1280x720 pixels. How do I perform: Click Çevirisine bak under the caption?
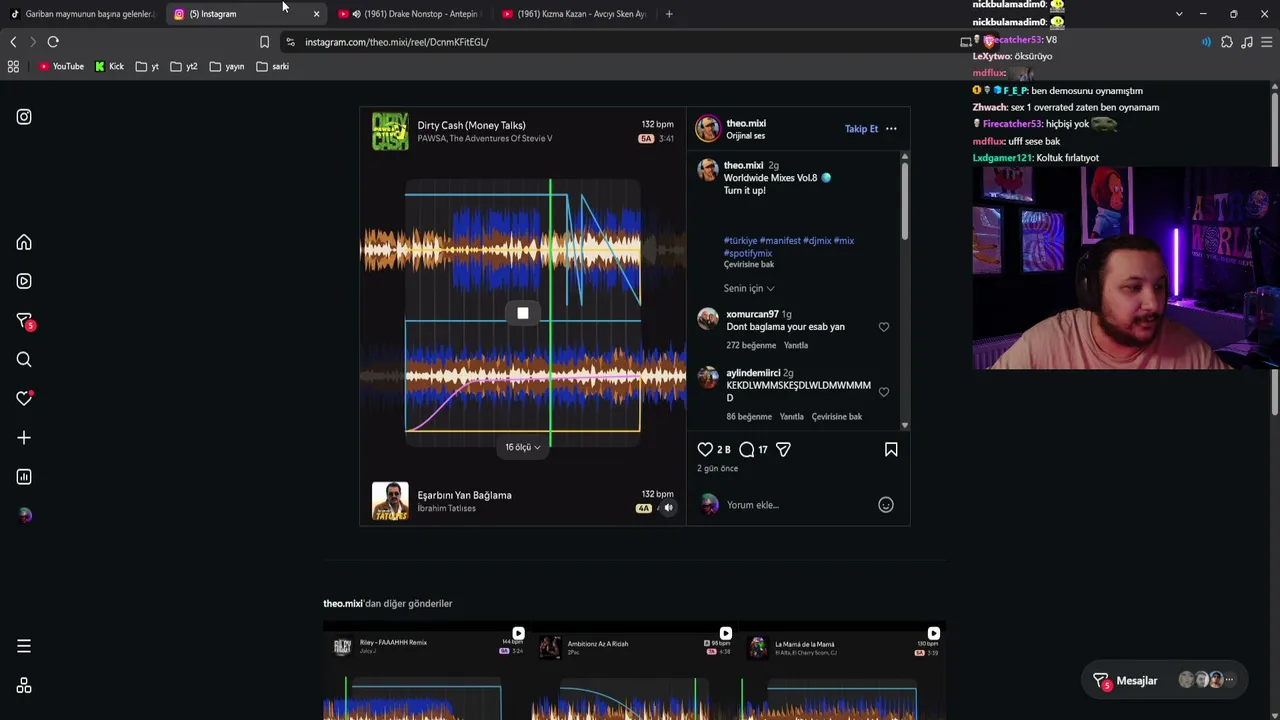749,265
